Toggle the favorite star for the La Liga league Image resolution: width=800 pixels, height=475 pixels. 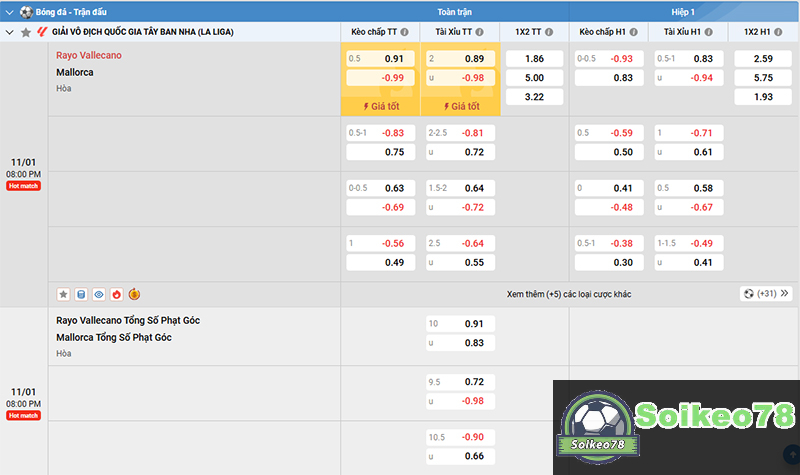tap(26, 32)
